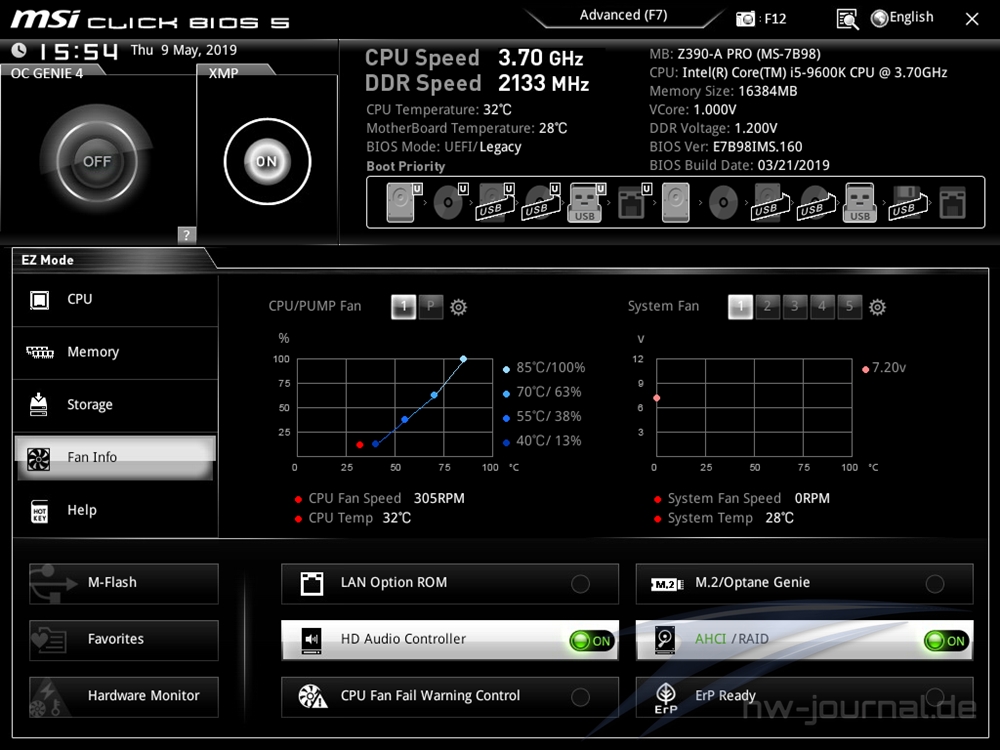Select the last network boot icon in Boot Priority
This screenshot has width=1000, height=750.
tap(952, 203)
